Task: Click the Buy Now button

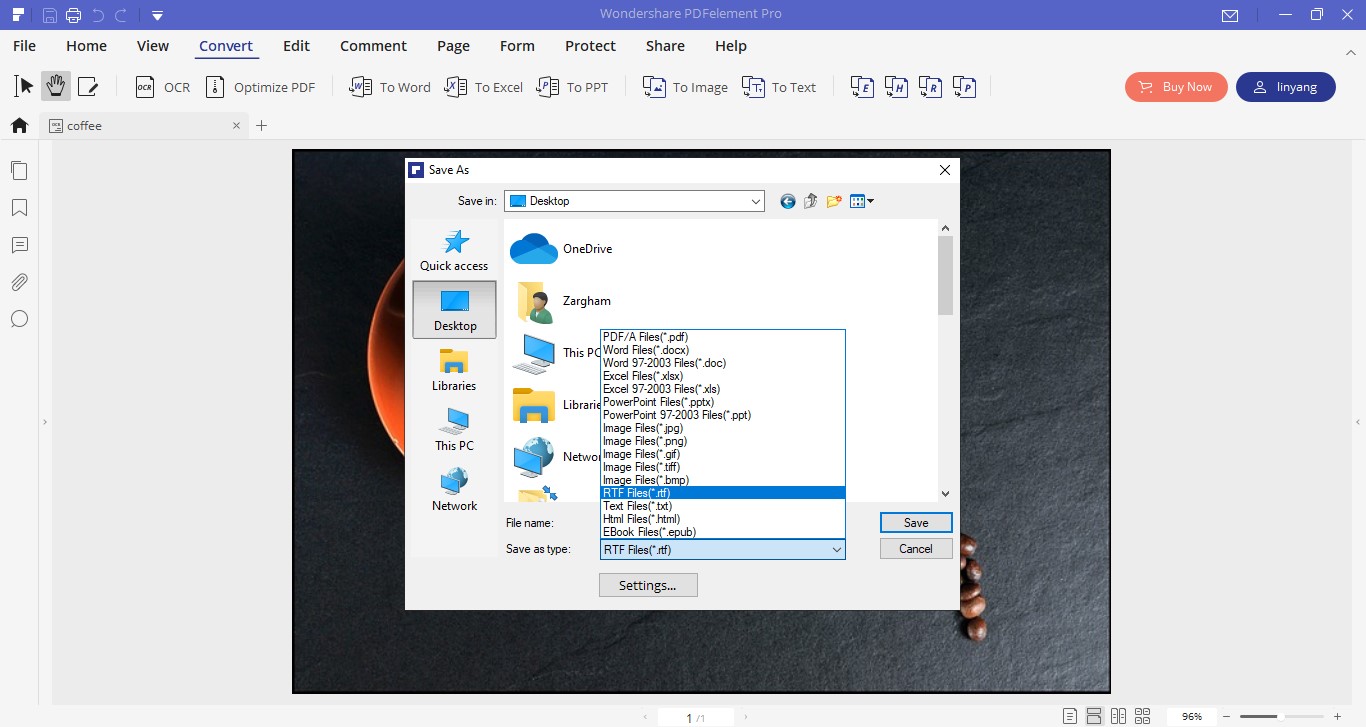Action: coord(1175,87)
